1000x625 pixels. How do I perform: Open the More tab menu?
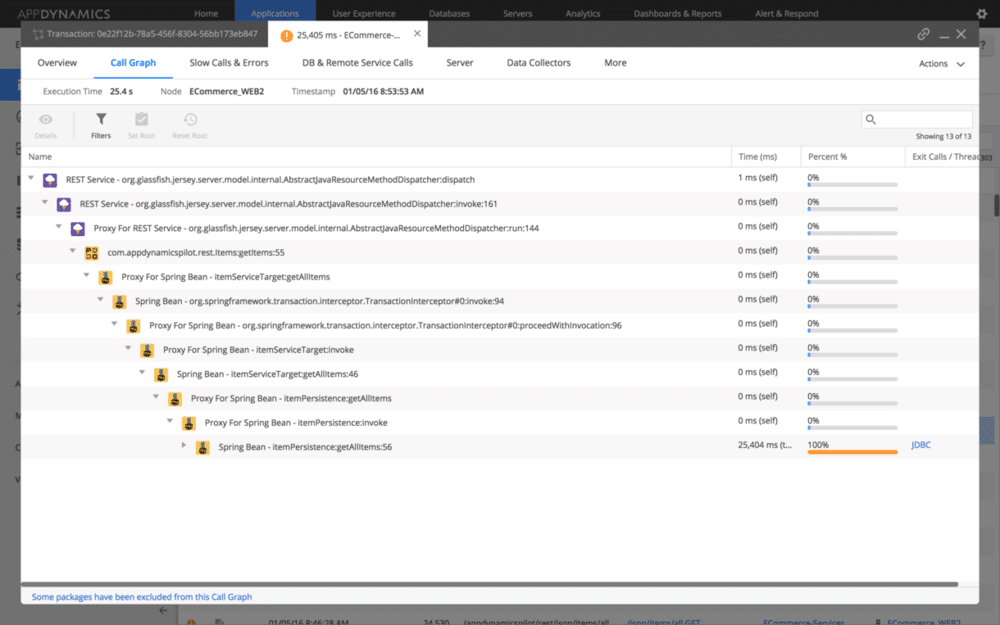coord(615,63)
